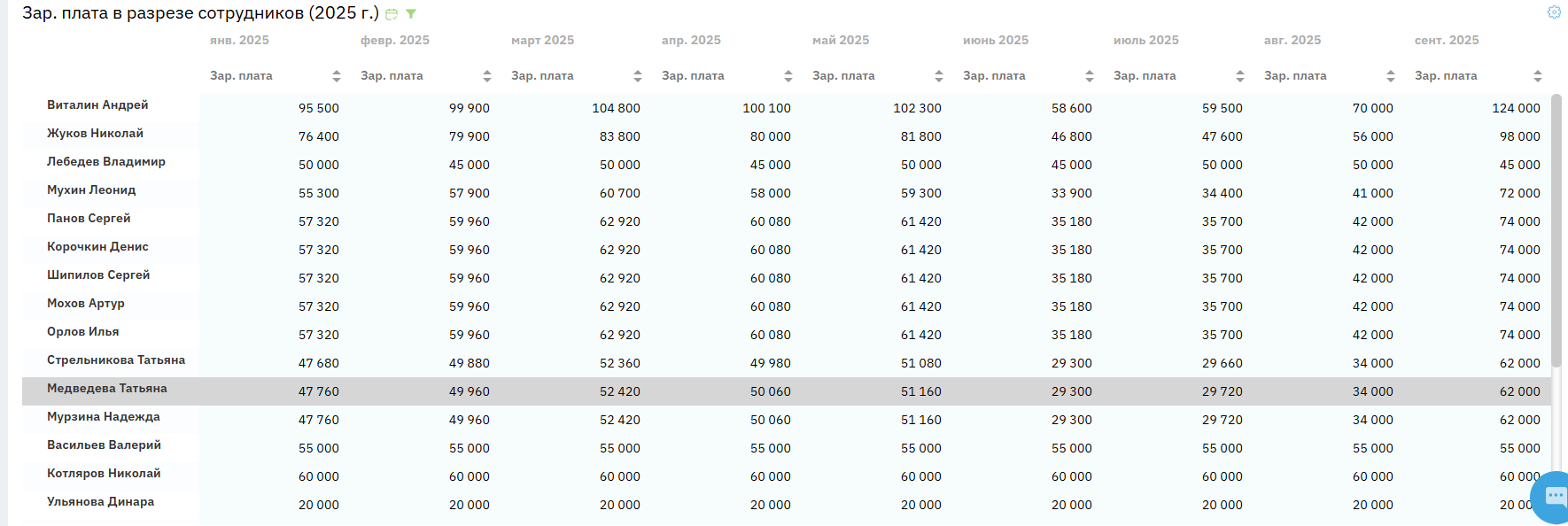The image size is (1568, 526).
Task: Click the green filter funnel icon
Action: [411, 14]
